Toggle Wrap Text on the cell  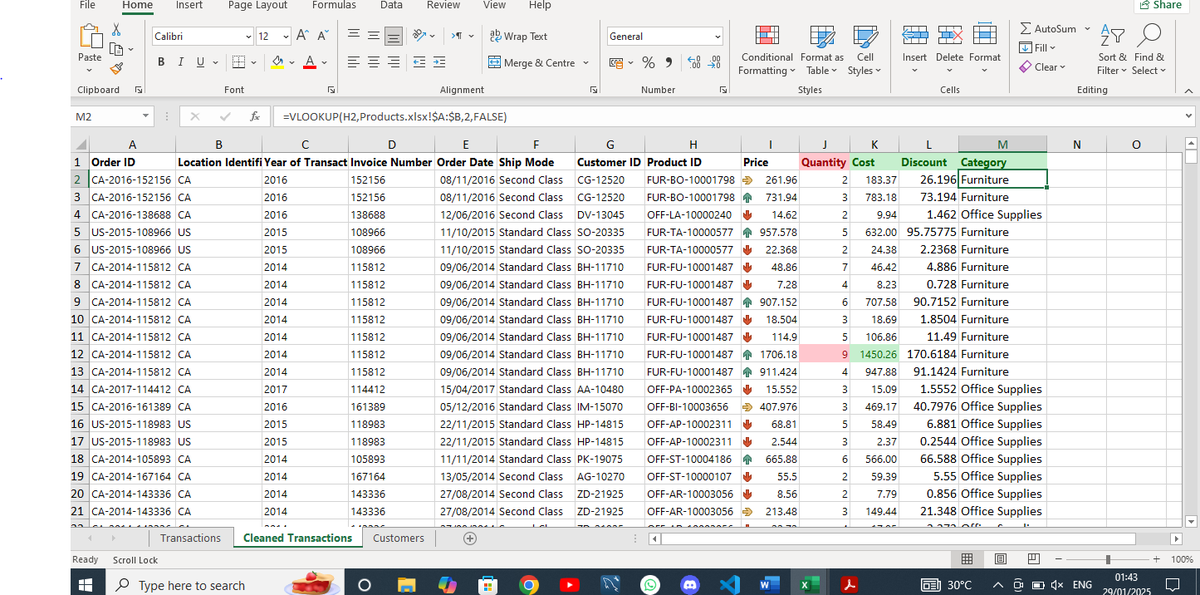pyautogui.click(x=518, y=37)
